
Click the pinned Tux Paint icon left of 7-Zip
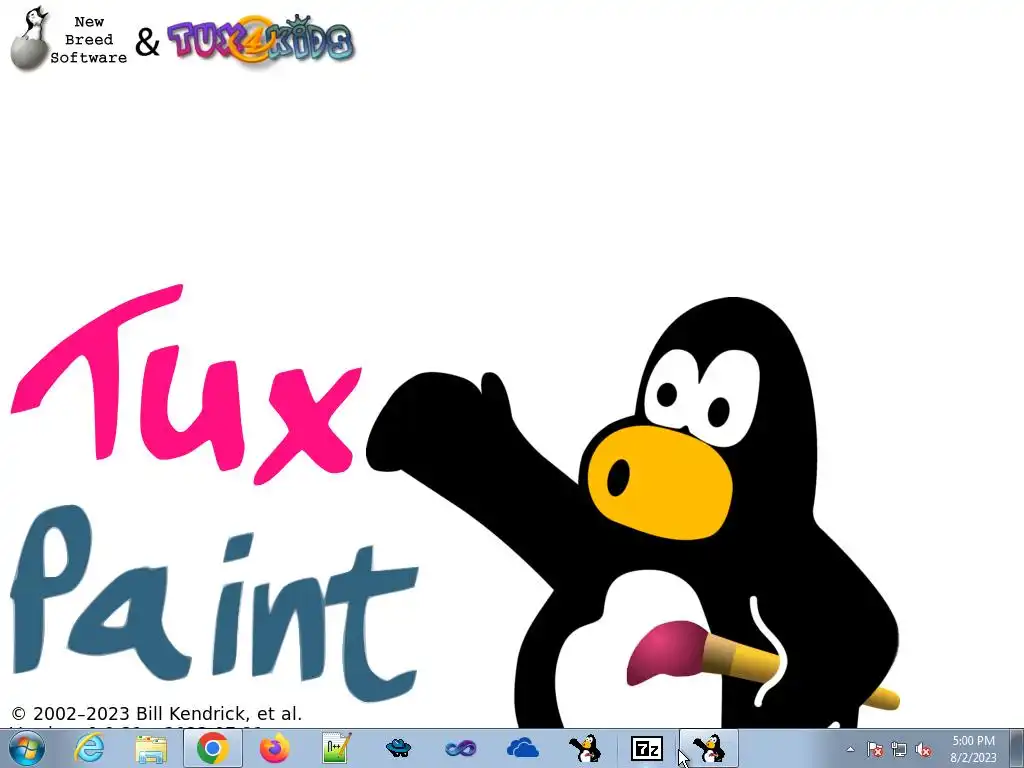584,748
